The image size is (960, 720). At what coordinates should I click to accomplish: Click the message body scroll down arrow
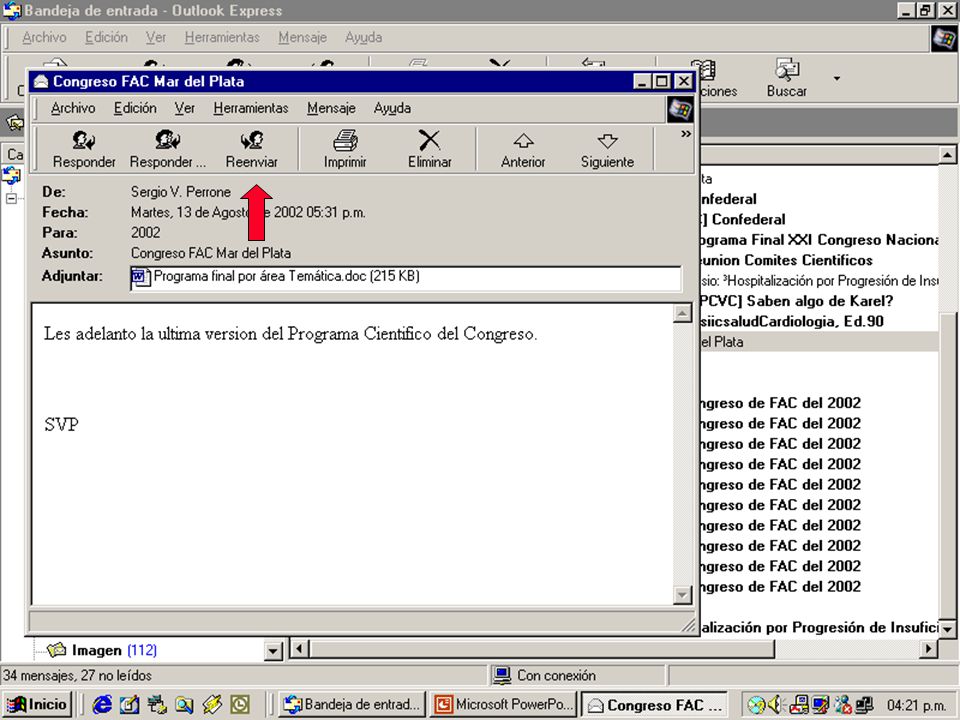tap(682, 594)
